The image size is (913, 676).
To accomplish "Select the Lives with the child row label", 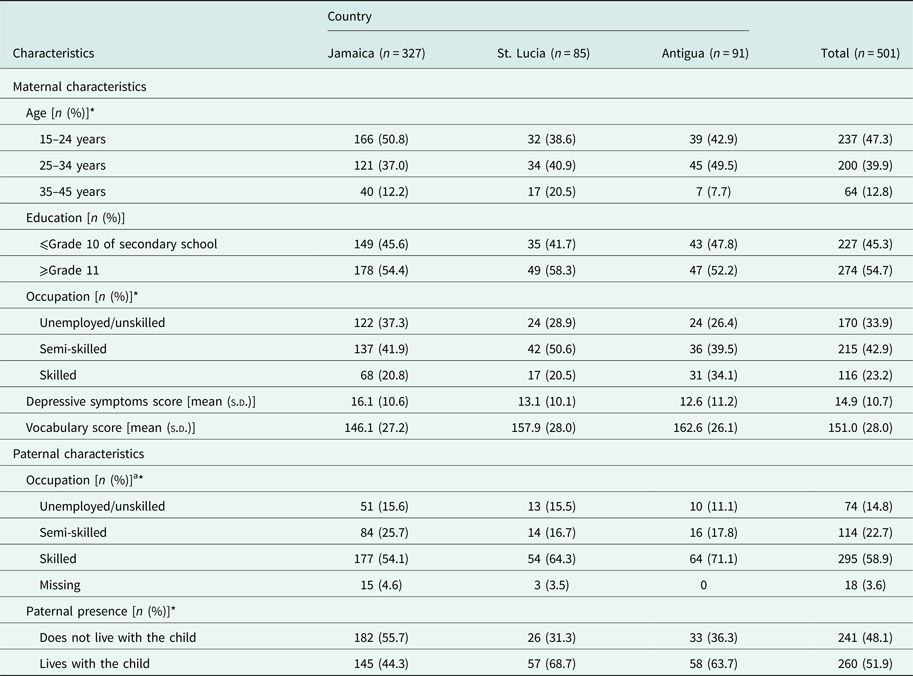I will 98,663.
